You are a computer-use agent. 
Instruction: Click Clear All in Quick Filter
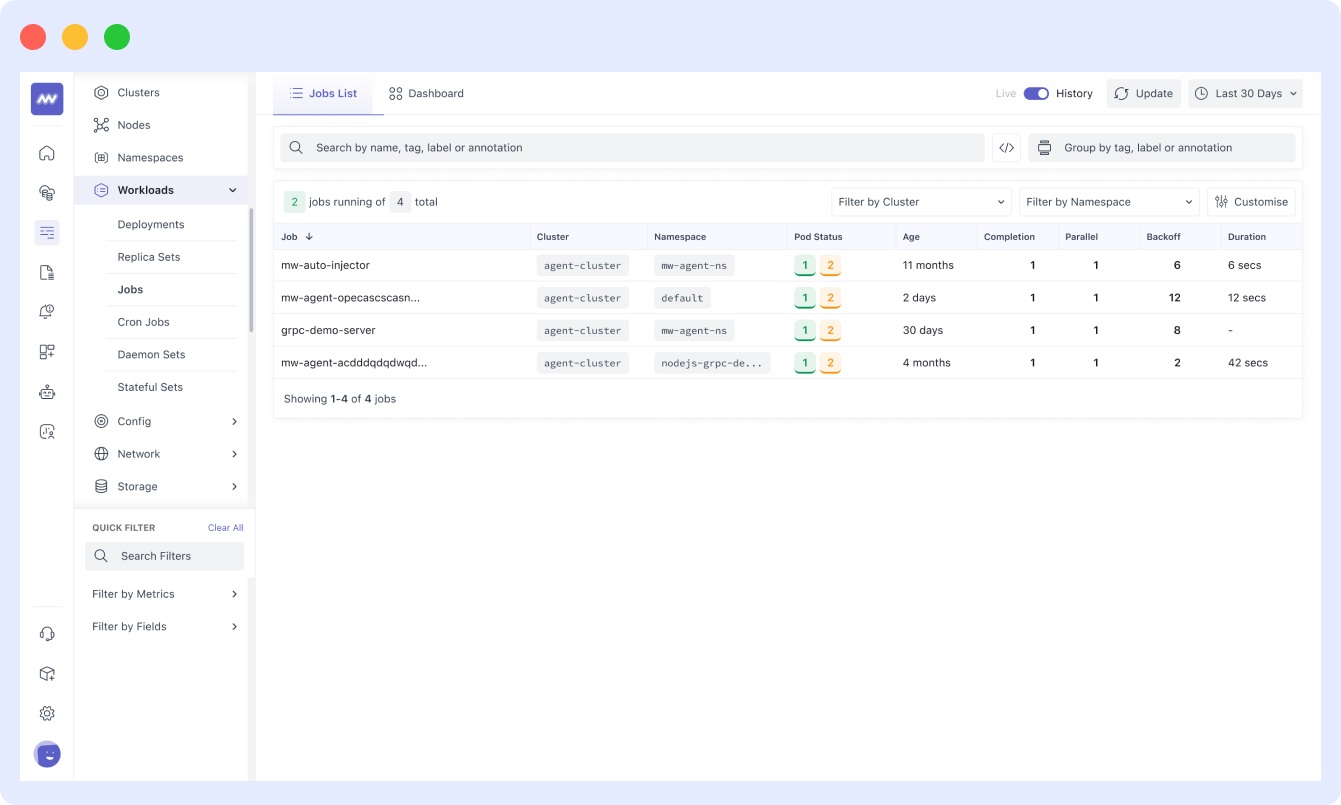click(x=225, y=528)
